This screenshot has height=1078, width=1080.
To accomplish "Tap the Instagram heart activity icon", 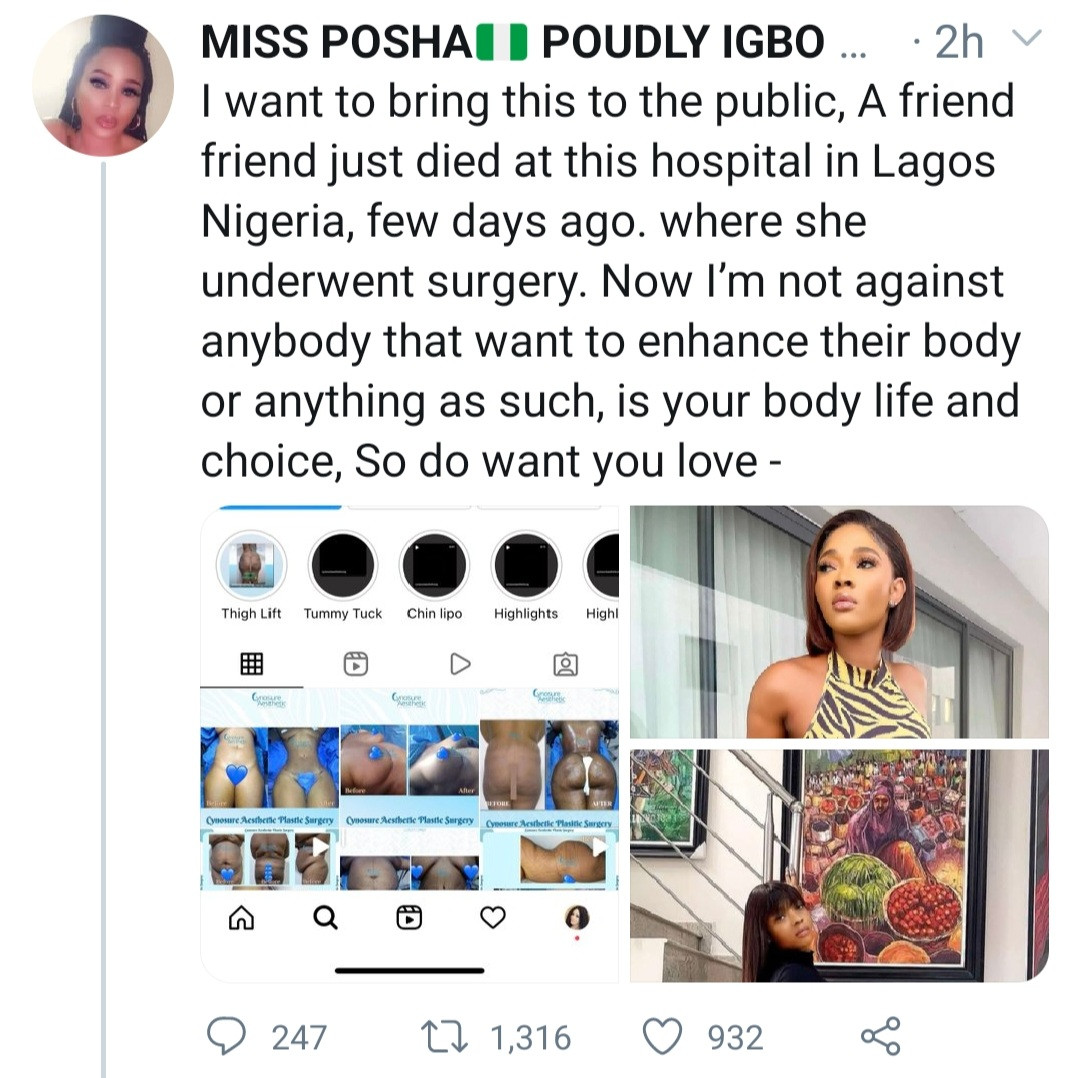I will coord(493,917).
